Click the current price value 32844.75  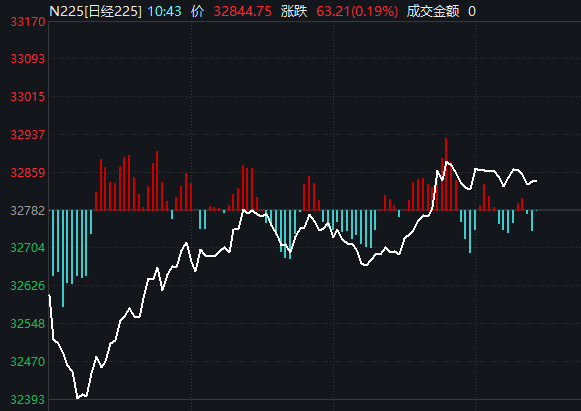[243, 11]
